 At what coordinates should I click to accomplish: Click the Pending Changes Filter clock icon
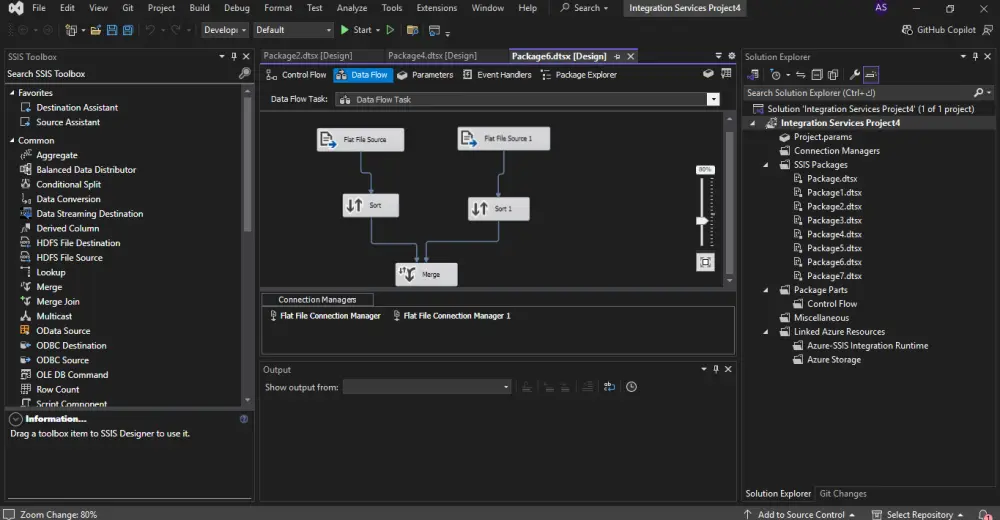pyautogui.click(x=776, y=75)
